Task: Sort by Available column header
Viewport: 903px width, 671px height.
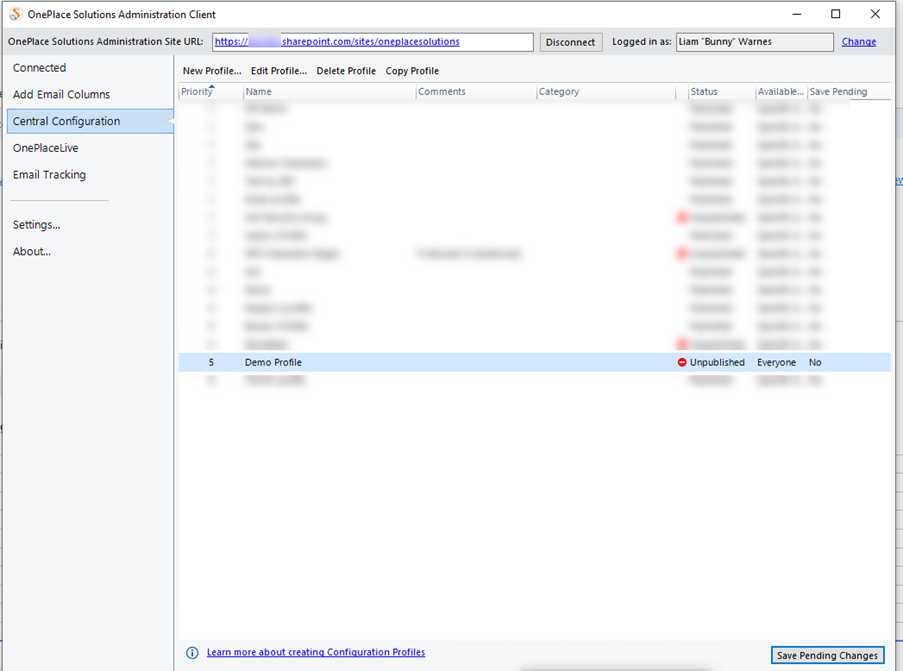Action: pyautogui.click(x=781, y=92)
